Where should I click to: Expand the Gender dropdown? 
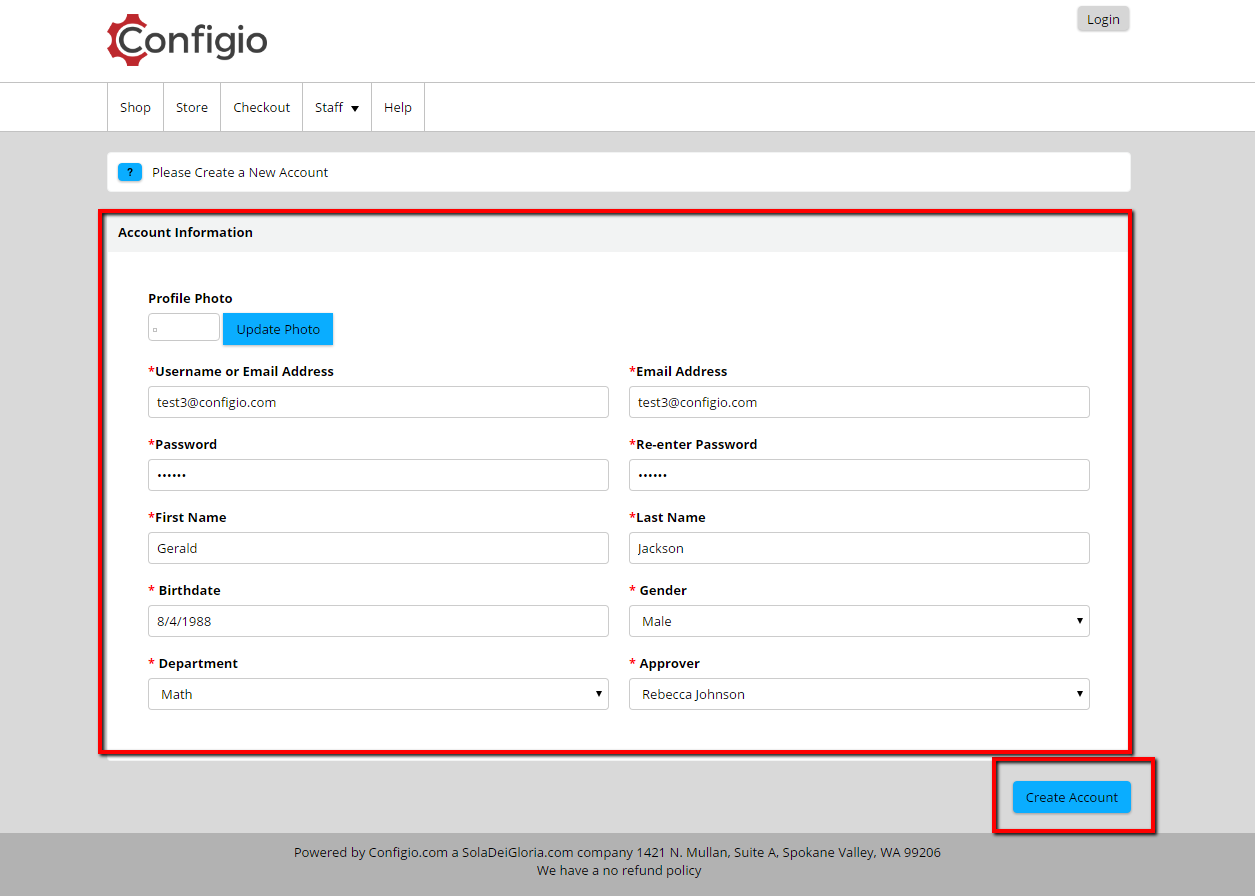pos(859,621)
